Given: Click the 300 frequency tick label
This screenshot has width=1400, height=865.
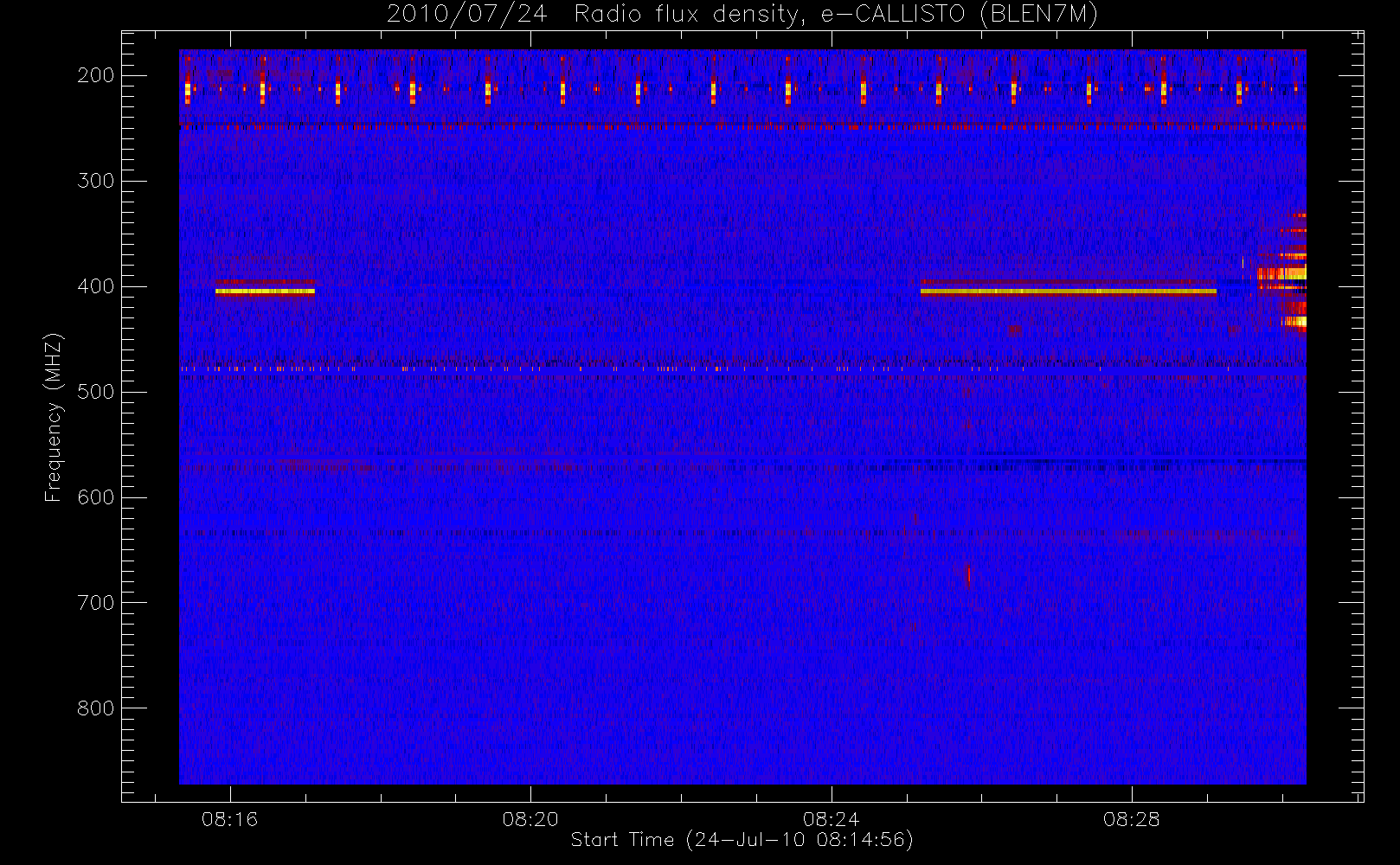Looking at the screenshot, I should click(96, 181).
